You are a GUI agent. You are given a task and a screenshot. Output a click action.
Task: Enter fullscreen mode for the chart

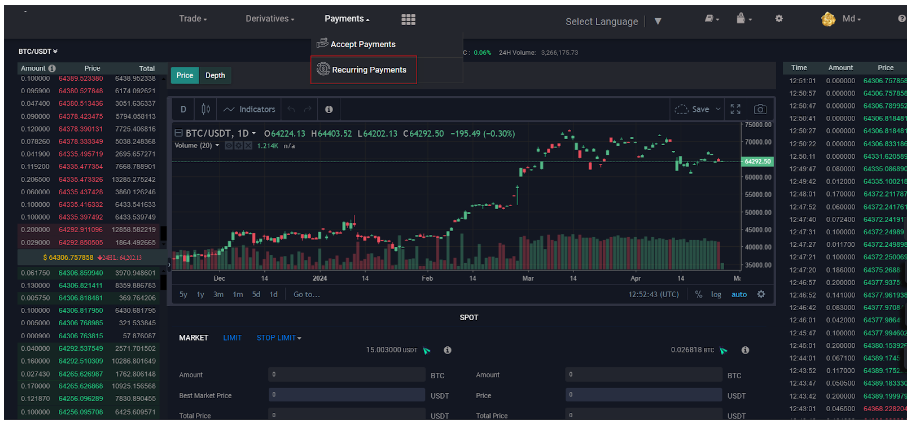(x=735, y=109)
